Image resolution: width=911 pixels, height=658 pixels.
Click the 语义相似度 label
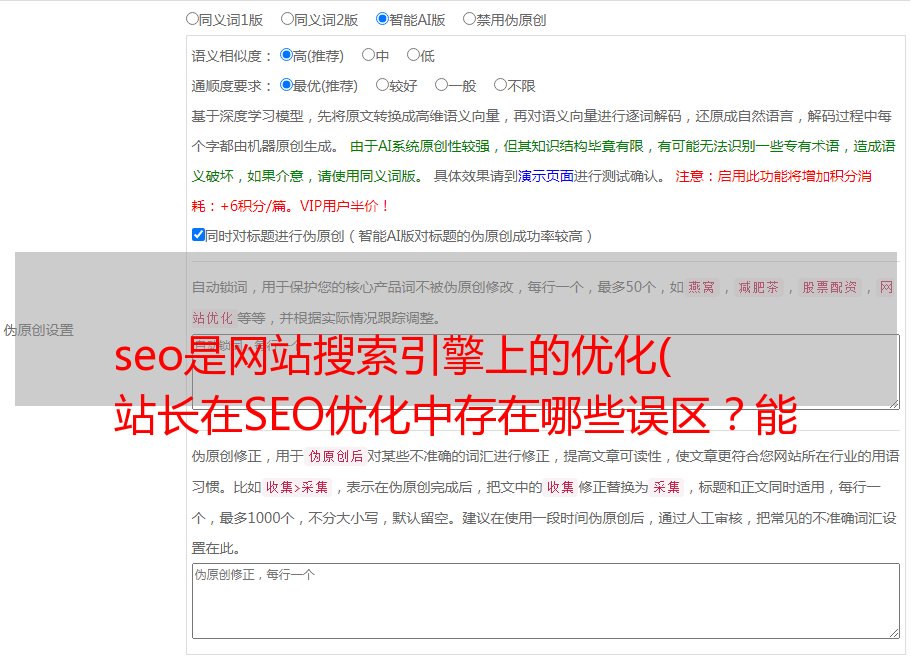coord(232,56)
